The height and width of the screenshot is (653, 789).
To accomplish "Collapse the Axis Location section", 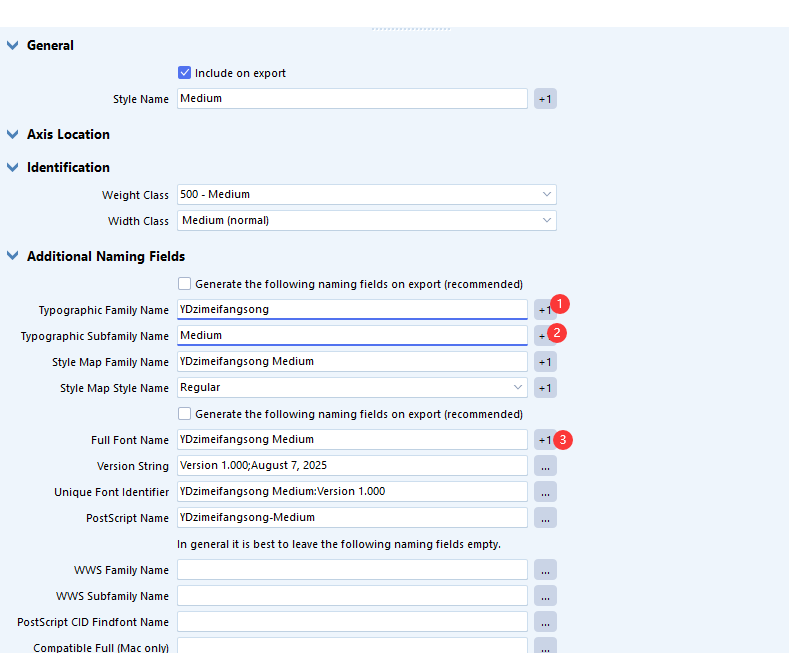I will 13,134.
